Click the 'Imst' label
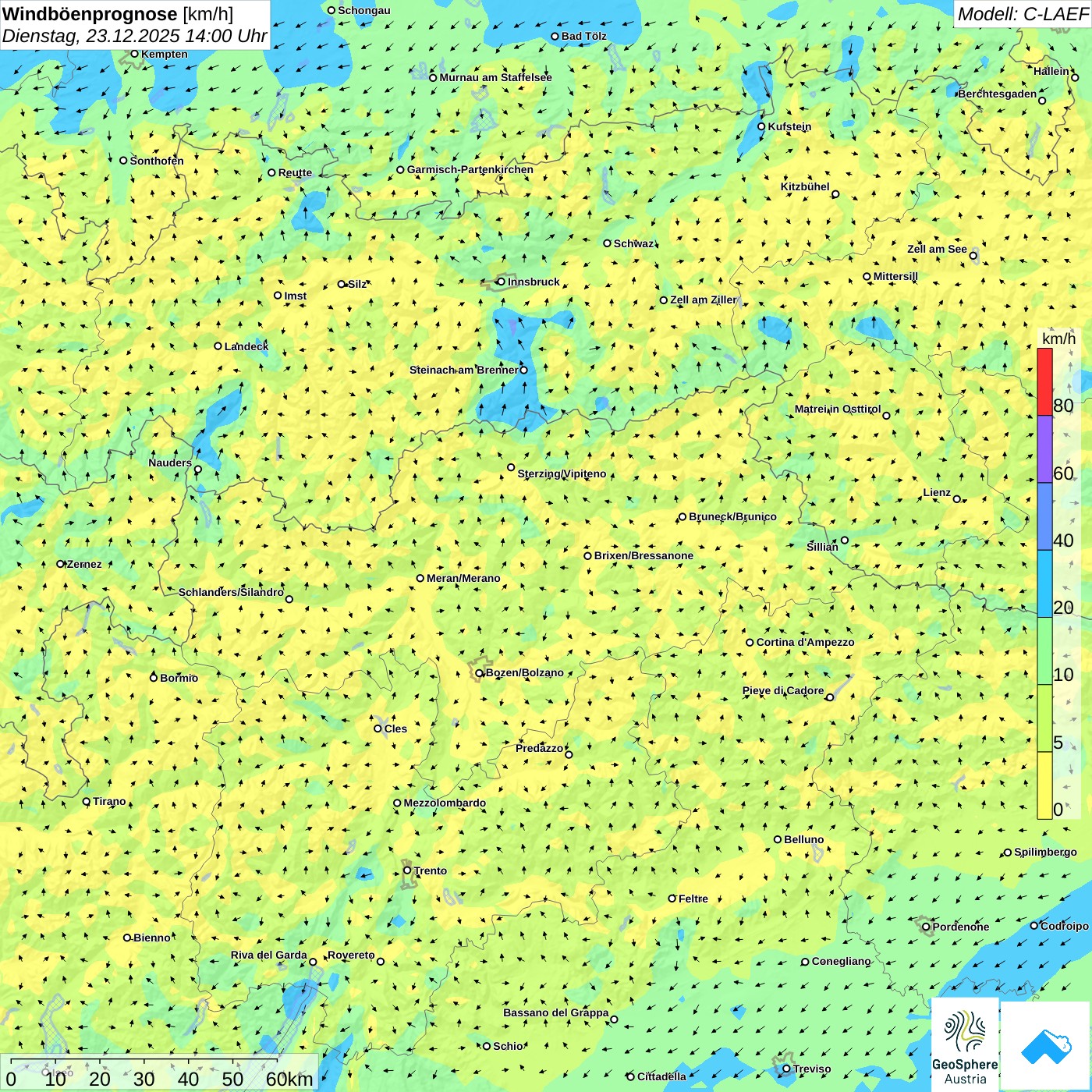This screenshot has height=1092, width=1092. (x=295, y=296)
